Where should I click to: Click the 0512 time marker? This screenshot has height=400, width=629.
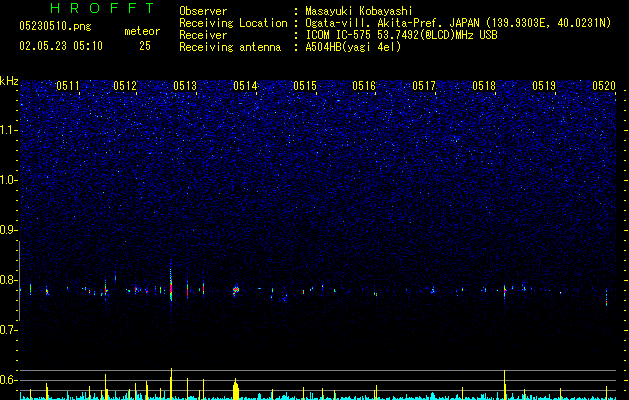coord(125,86)
